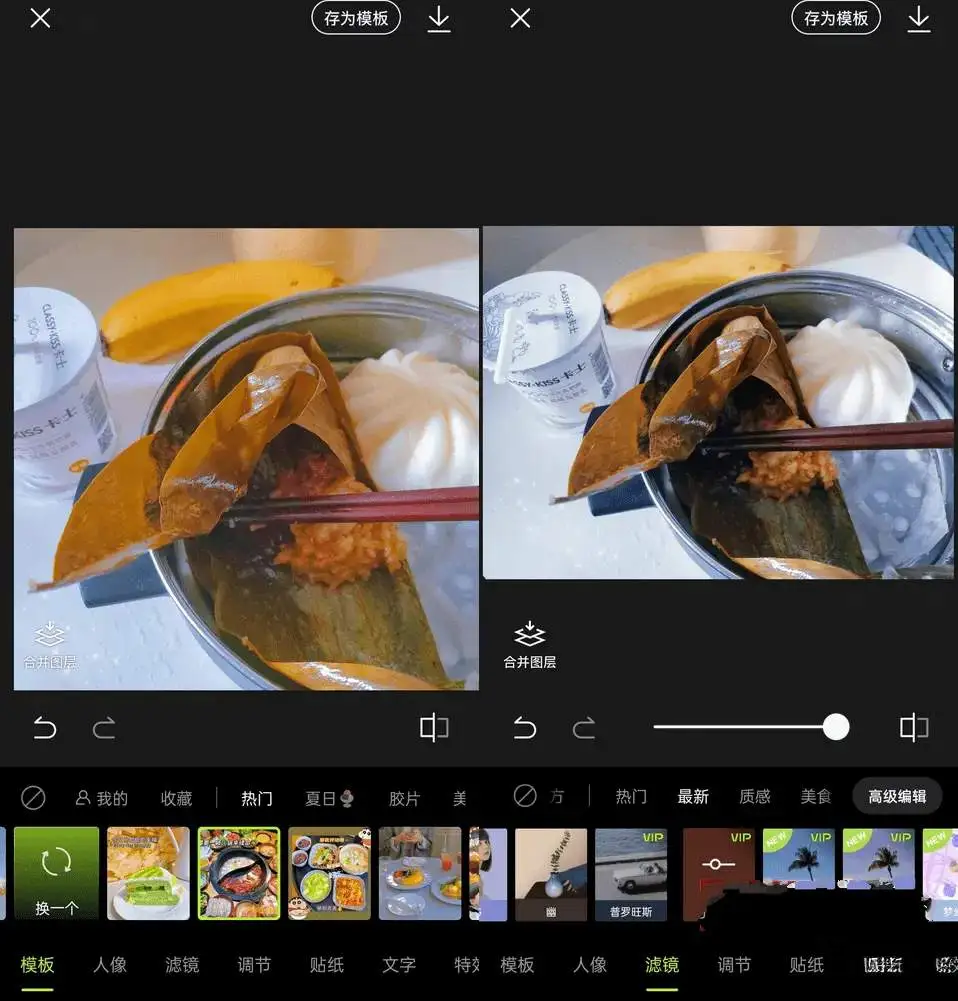
Task: Tap the adjust icon on the red filter
Action: [718, 865]
